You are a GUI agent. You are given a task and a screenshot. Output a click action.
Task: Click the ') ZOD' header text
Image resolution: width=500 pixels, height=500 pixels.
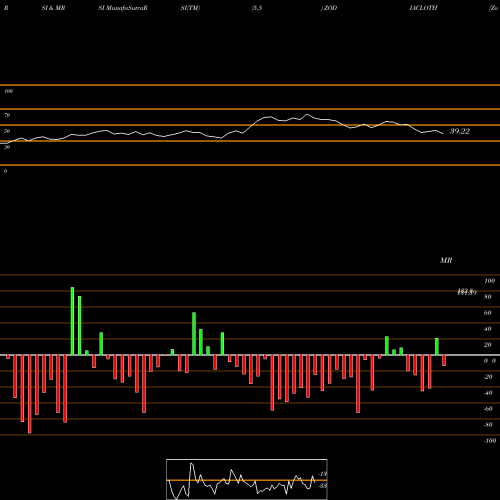click(x=329, y=8)
